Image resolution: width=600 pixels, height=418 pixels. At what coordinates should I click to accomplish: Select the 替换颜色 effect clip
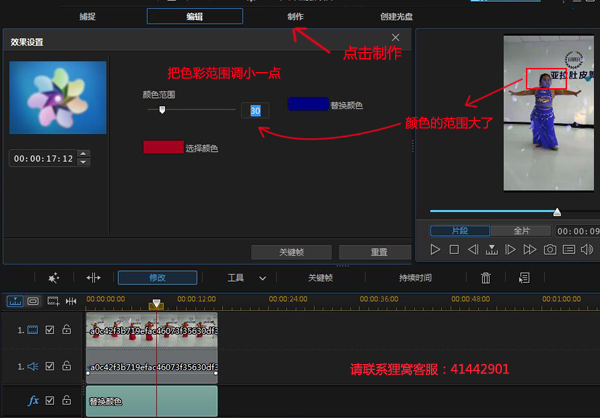[x=152, y=401]
